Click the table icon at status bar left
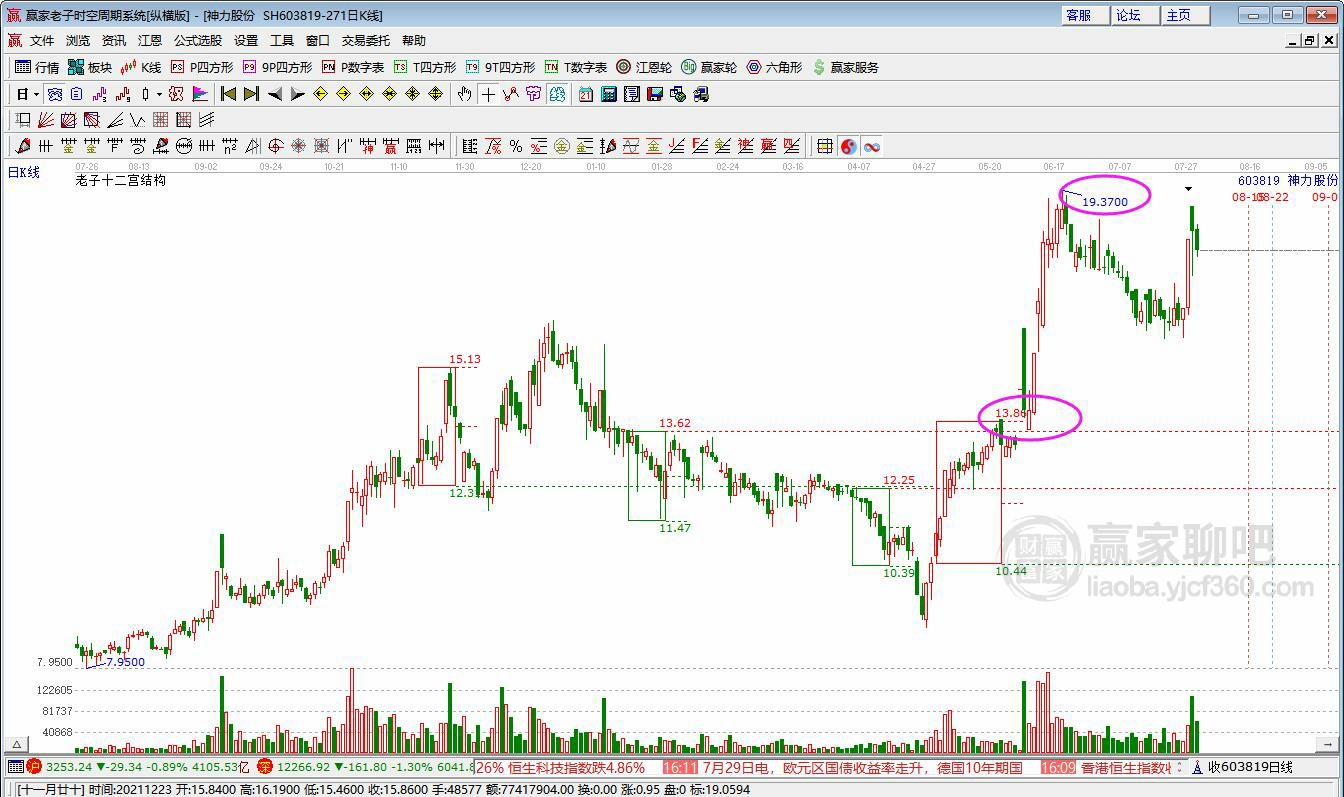 (15, 767)
